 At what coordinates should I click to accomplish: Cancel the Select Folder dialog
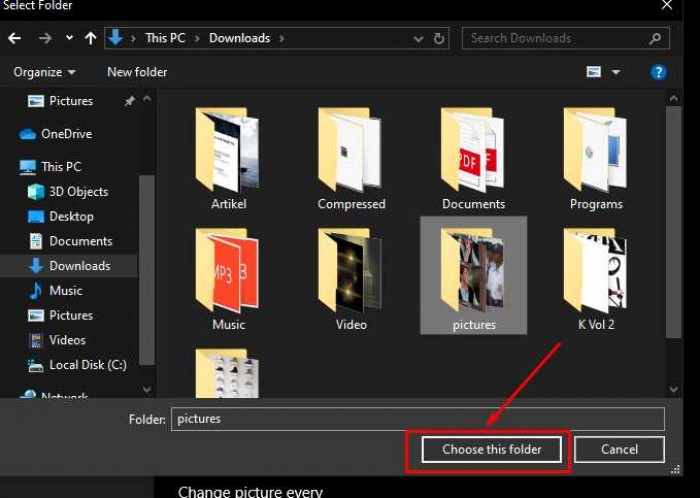point(619,449)
